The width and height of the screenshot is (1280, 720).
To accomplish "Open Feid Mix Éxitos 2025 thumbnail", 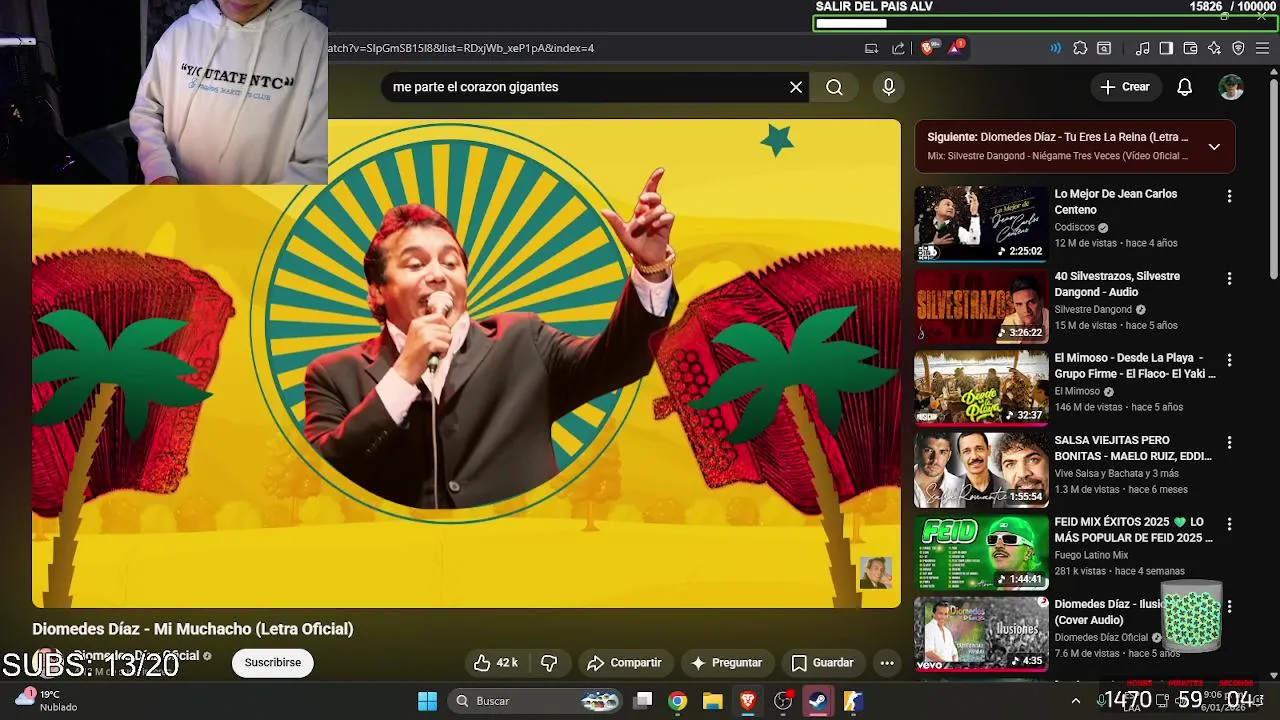I will [x=981, y=552].
